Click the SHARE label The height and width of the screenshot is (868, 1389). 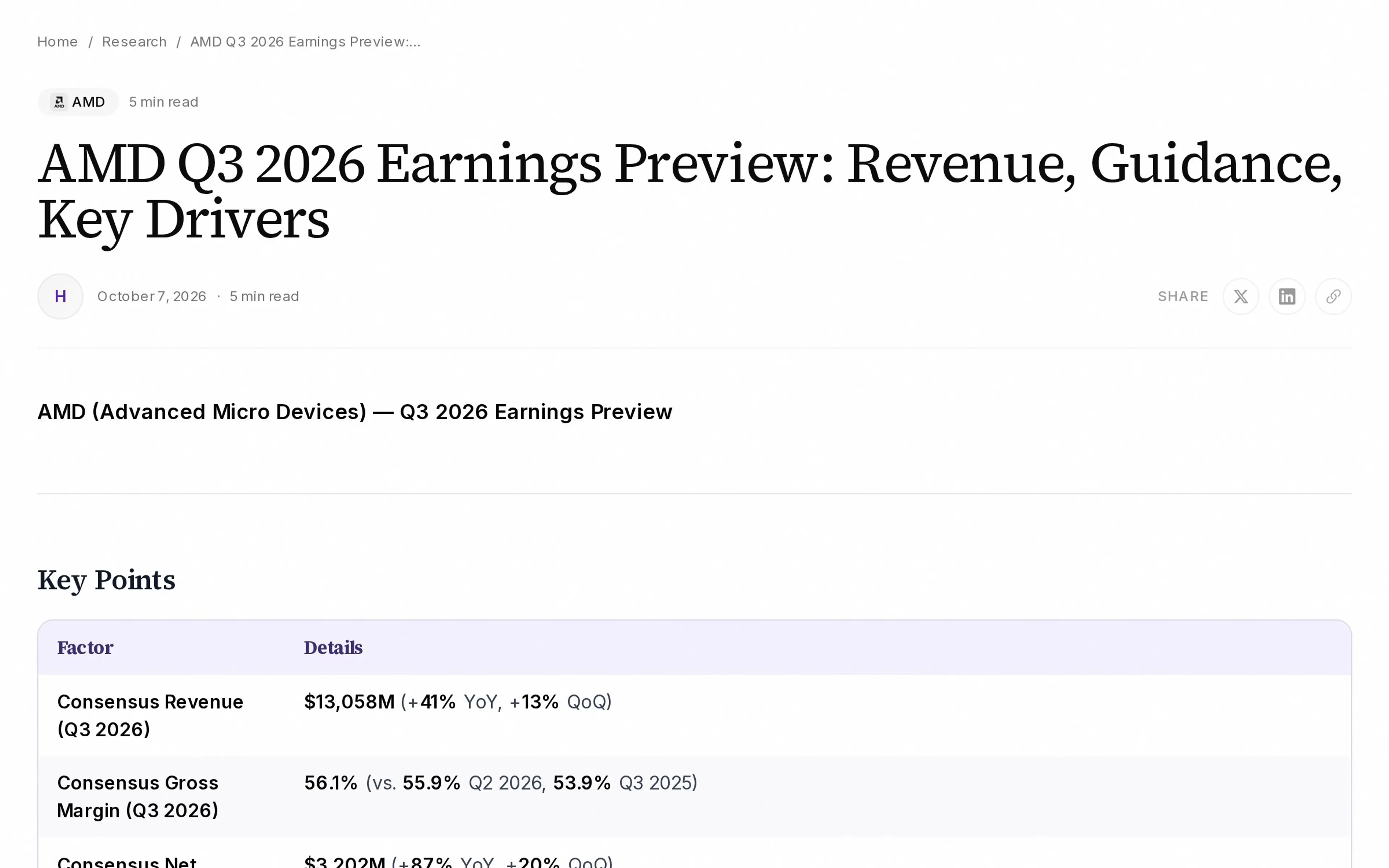(x=1183, y=296)
